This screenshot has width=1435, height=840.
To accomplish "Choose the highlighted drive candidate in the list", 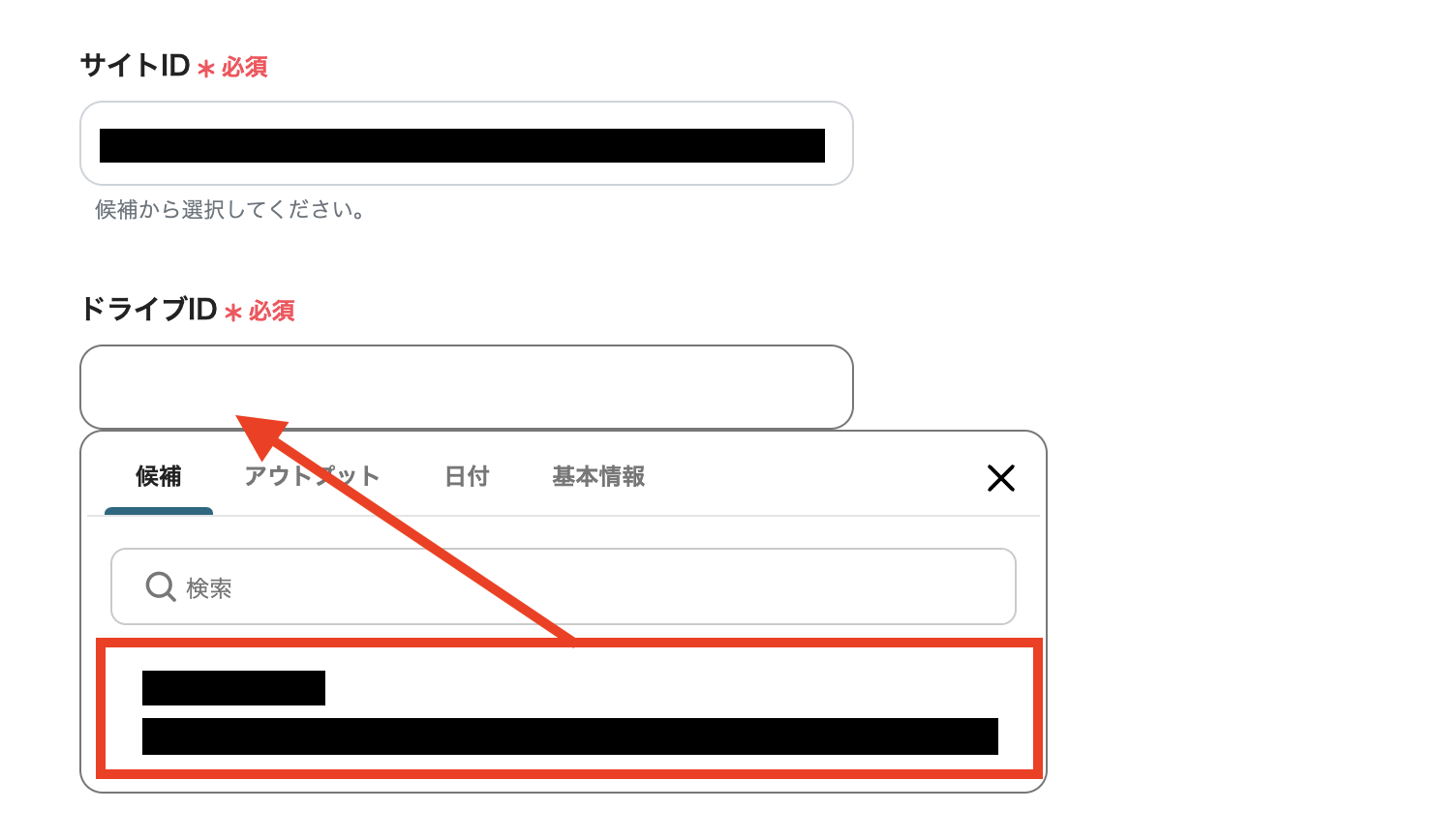I will click(x=569, y=707).
